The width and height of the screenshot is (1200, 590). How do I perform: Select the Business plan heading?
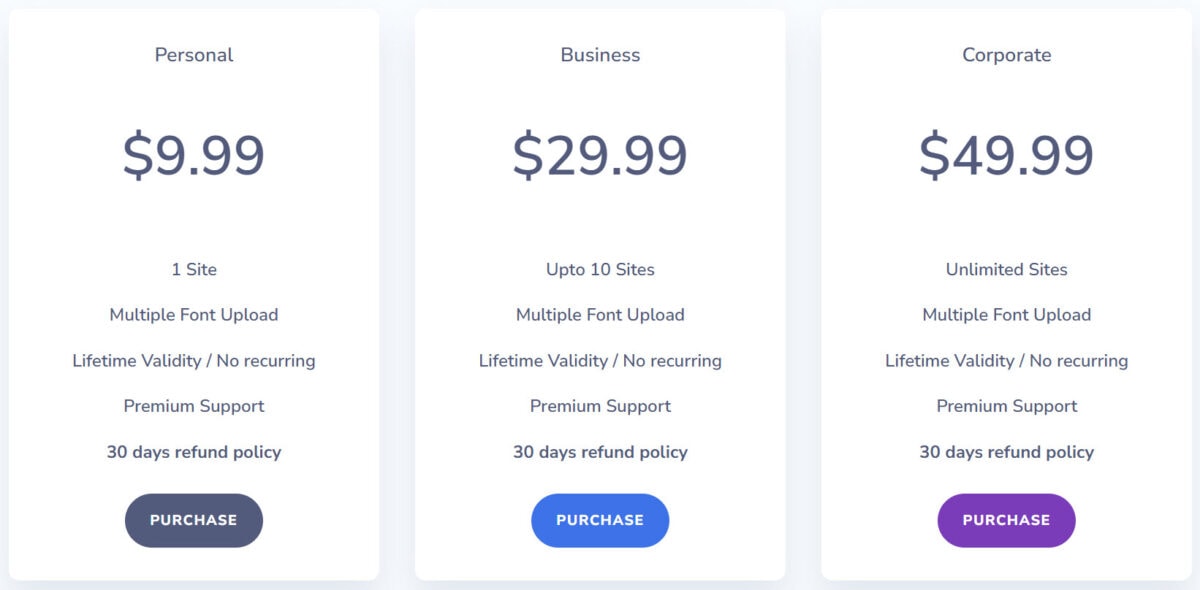pyautogui.click(x=600, y=55)
